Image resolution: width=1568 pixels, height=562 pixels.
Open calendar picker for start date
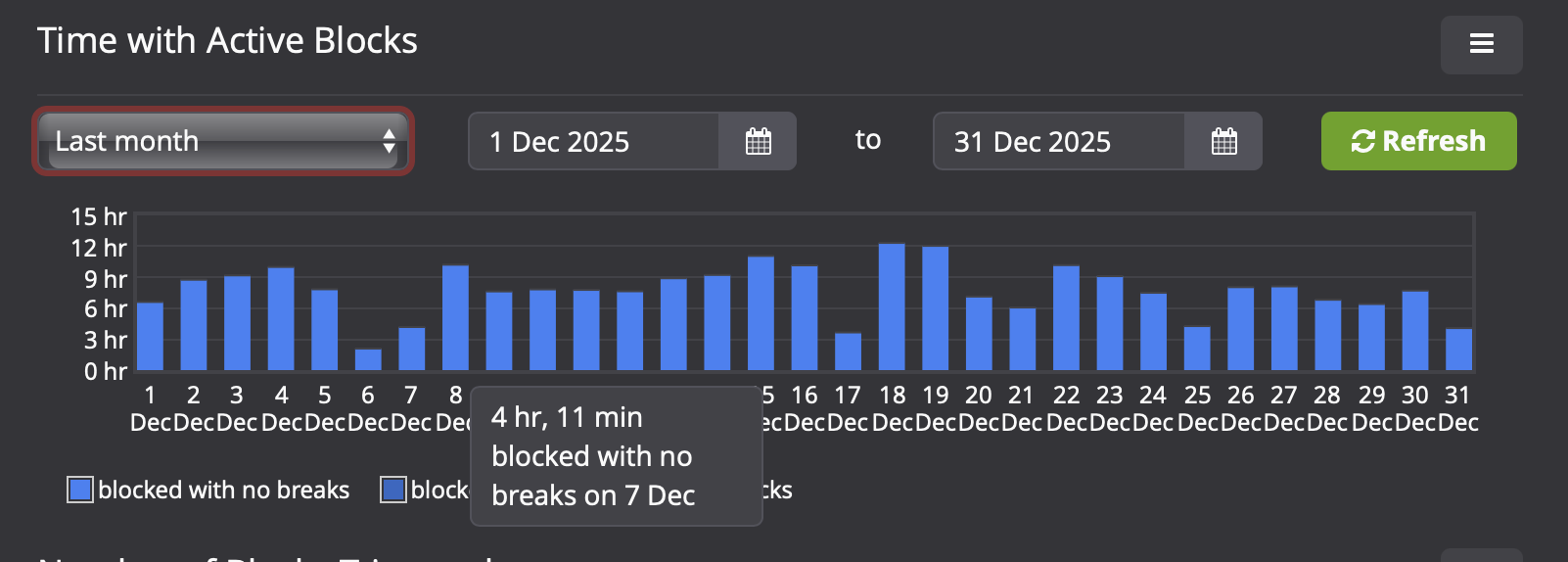tap(759, 141)
